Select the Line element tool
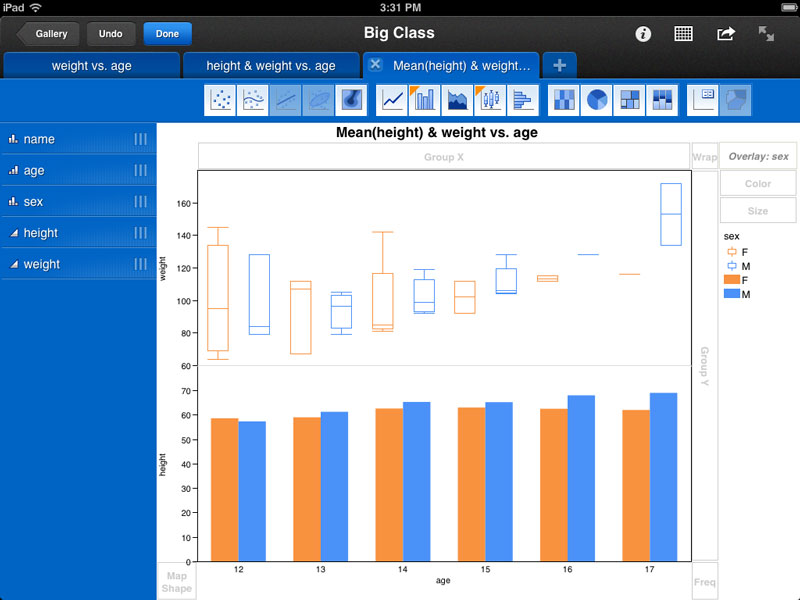The height and width of the screenshot is (600, 800). coord(392,100)
